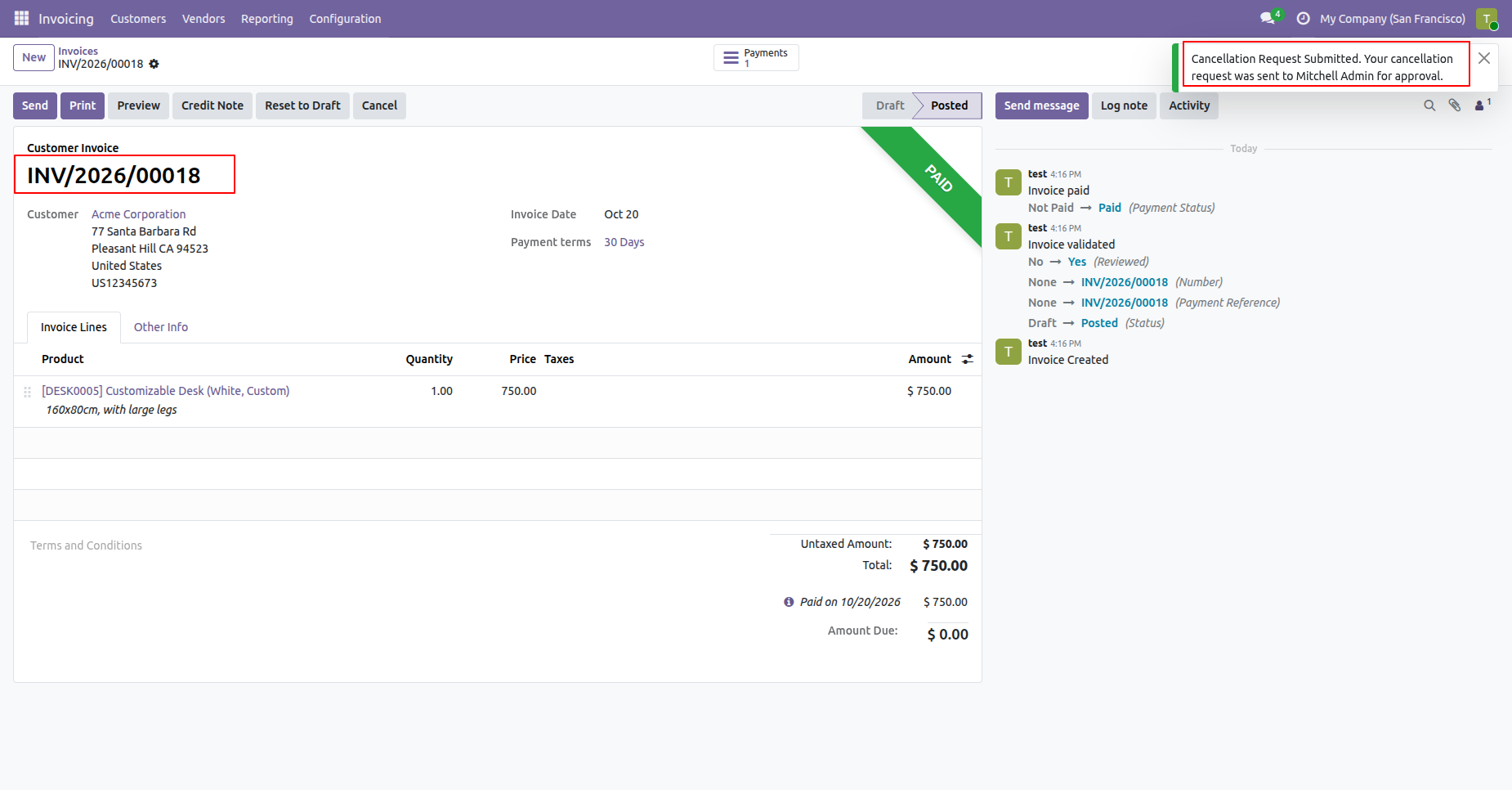Click Terms and Conditions field
The width and height of the screenshot is (1512, 790).
pos(86,545)
